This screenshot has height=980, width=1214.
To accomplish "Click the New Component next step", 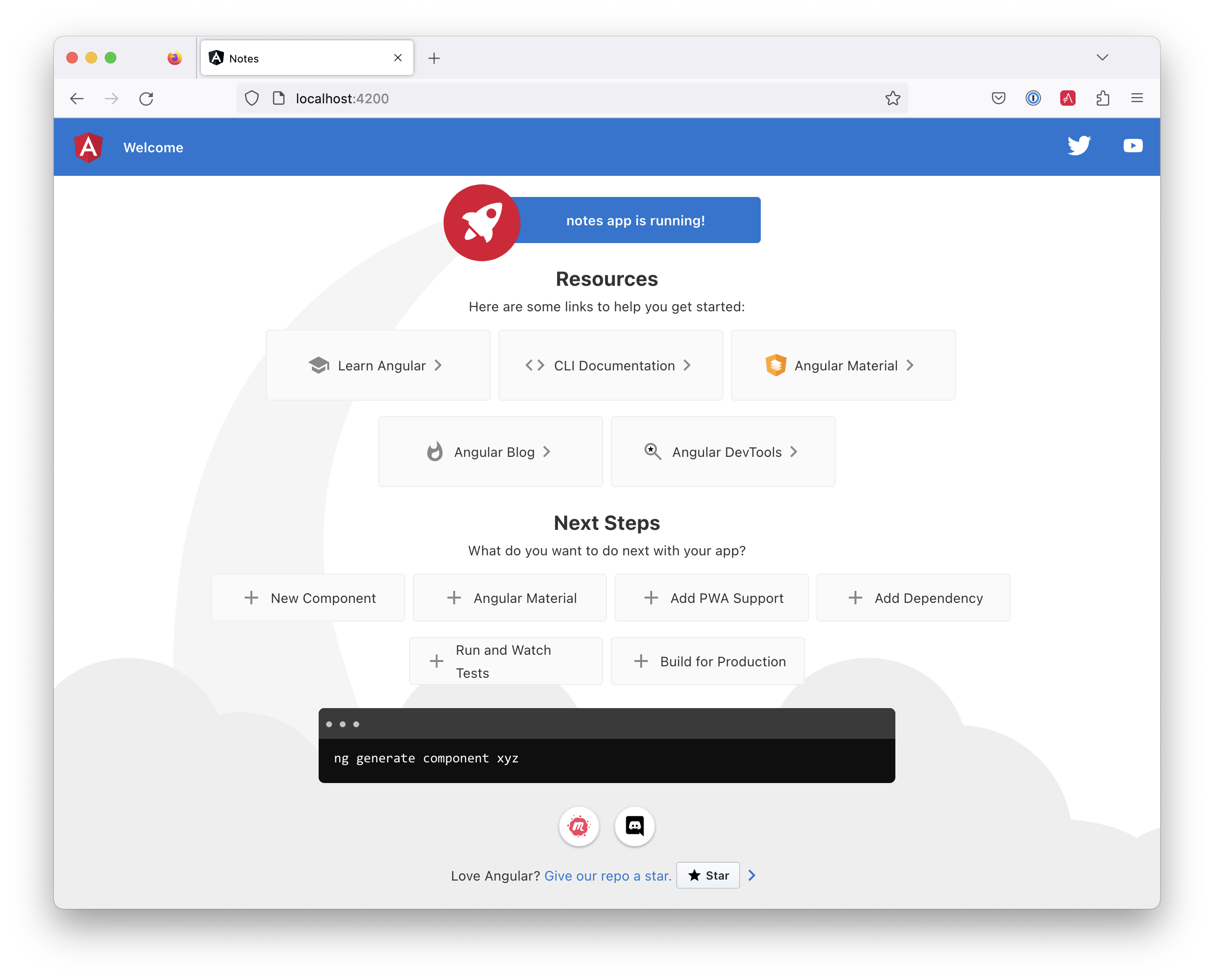I will click(307, 597).
